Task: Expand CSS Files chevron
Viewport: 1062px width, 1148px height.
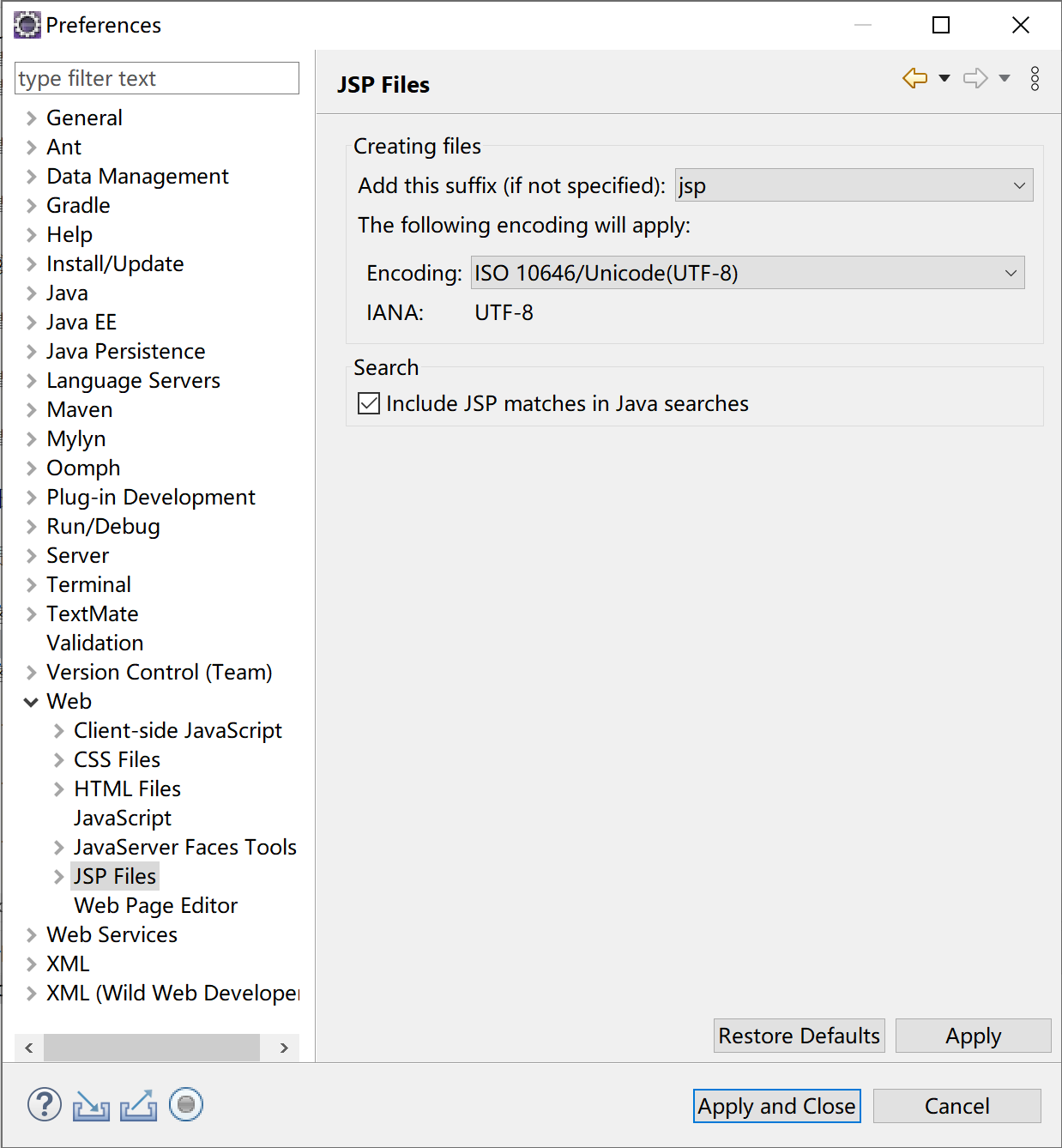Action: (59, 759)
